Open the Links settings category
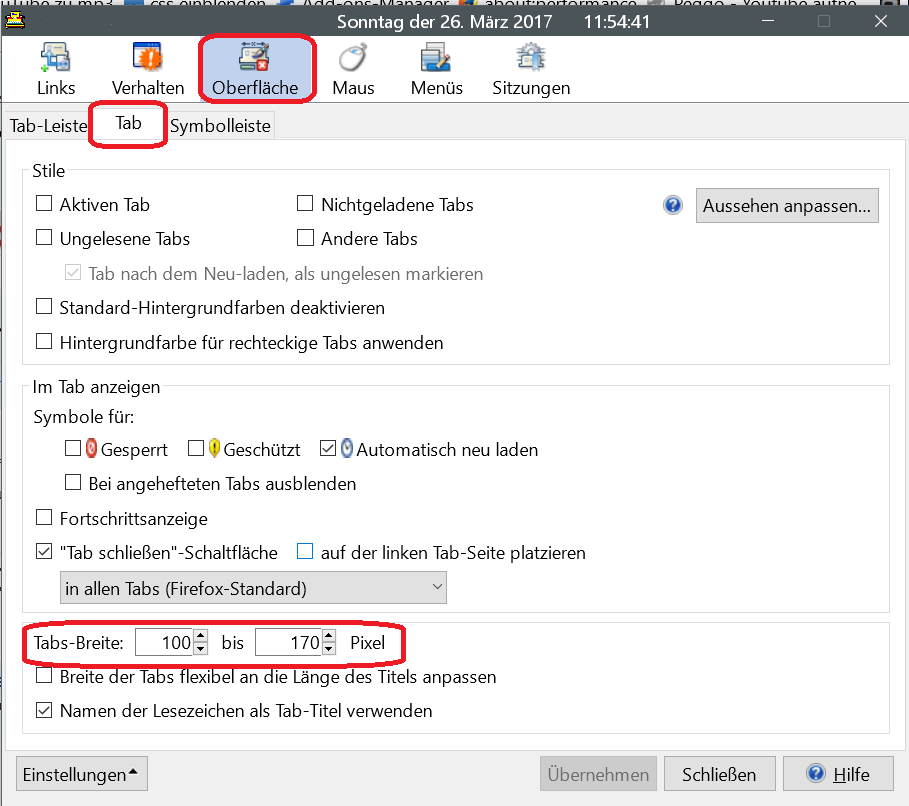 pyautogui.click(x=56, y=70)
